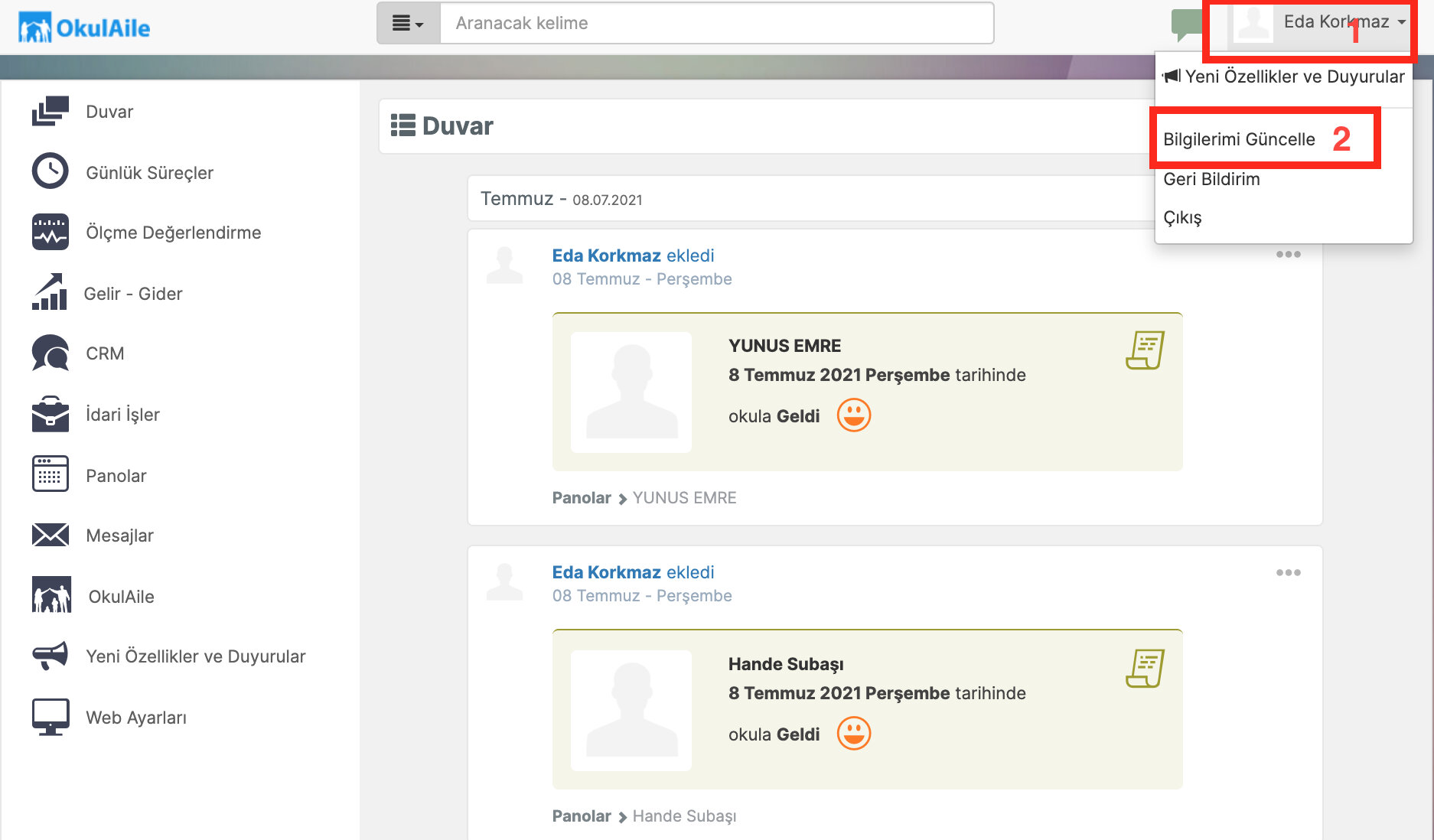Open the CRM chat bubble icon

51,353
